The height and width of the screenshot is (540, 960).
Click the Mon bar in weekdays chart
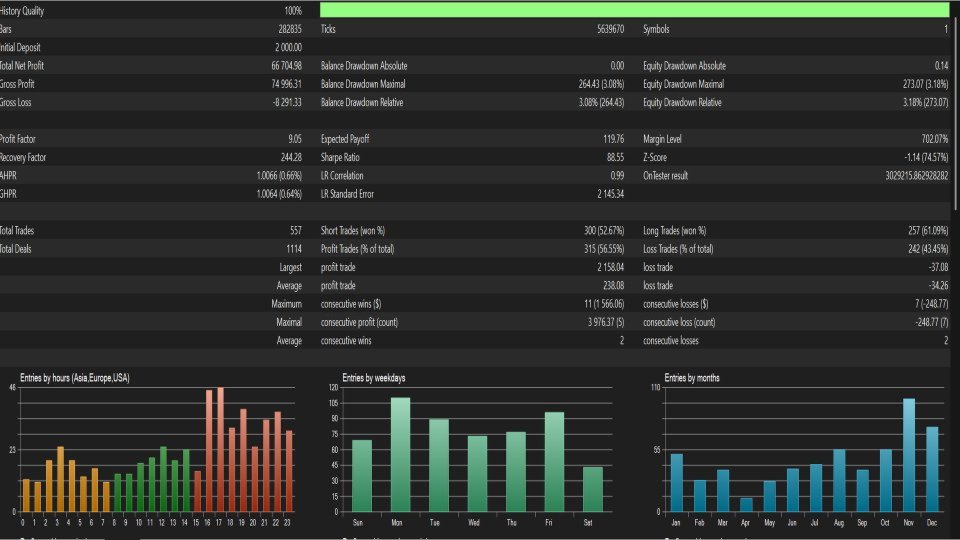click(x=400, y=455)
